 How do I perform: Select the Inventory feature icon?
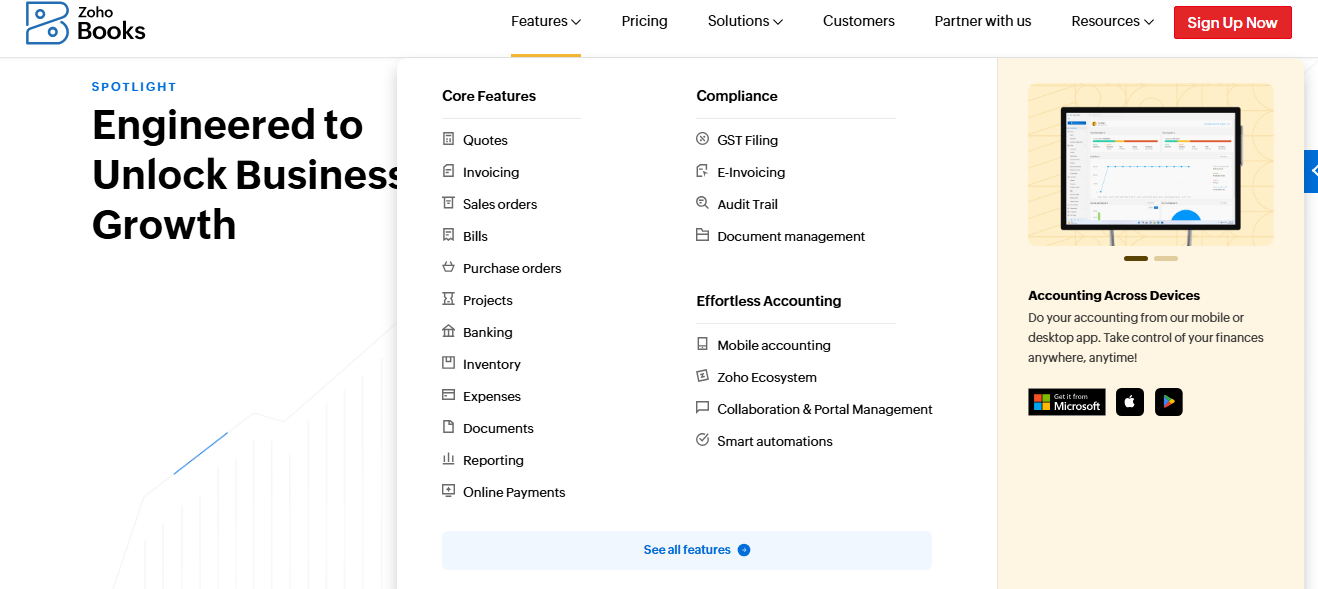[x=446, y=363]
